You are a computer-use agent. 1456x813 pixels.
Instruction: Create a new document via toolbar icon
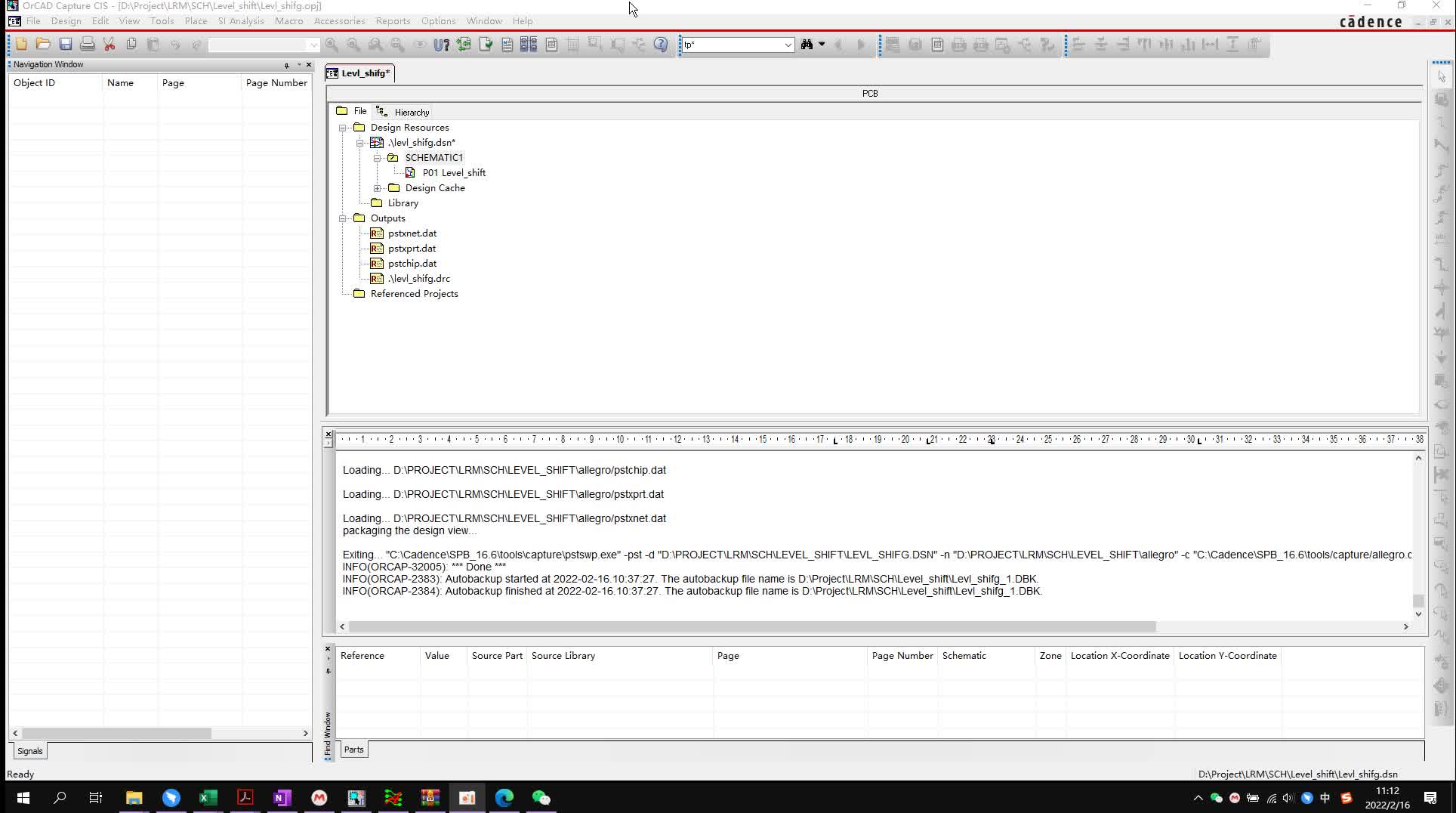pos(21,45)
